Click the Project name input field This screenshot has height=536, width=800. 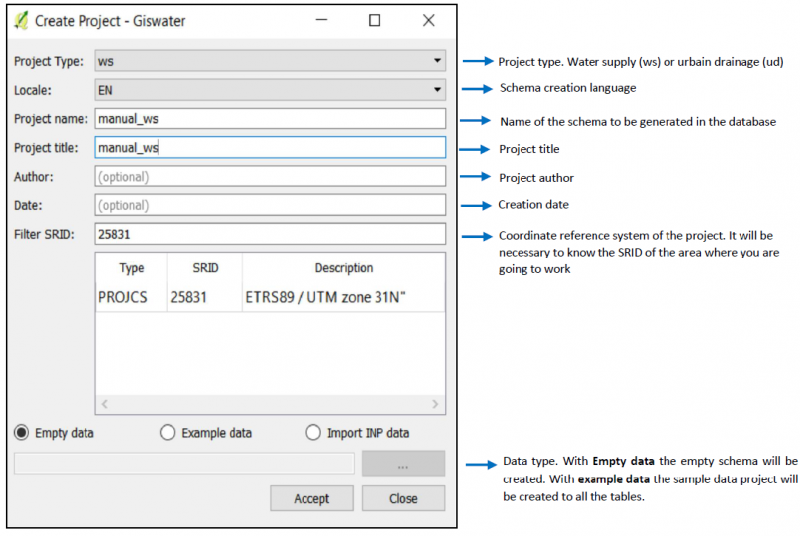click(269, 119)
